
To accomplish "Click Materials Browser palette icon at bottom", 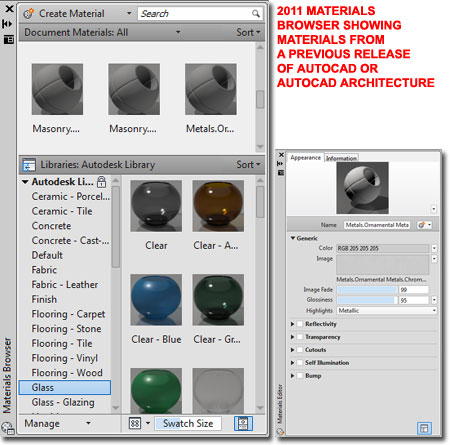I will [x=7, y=428].
